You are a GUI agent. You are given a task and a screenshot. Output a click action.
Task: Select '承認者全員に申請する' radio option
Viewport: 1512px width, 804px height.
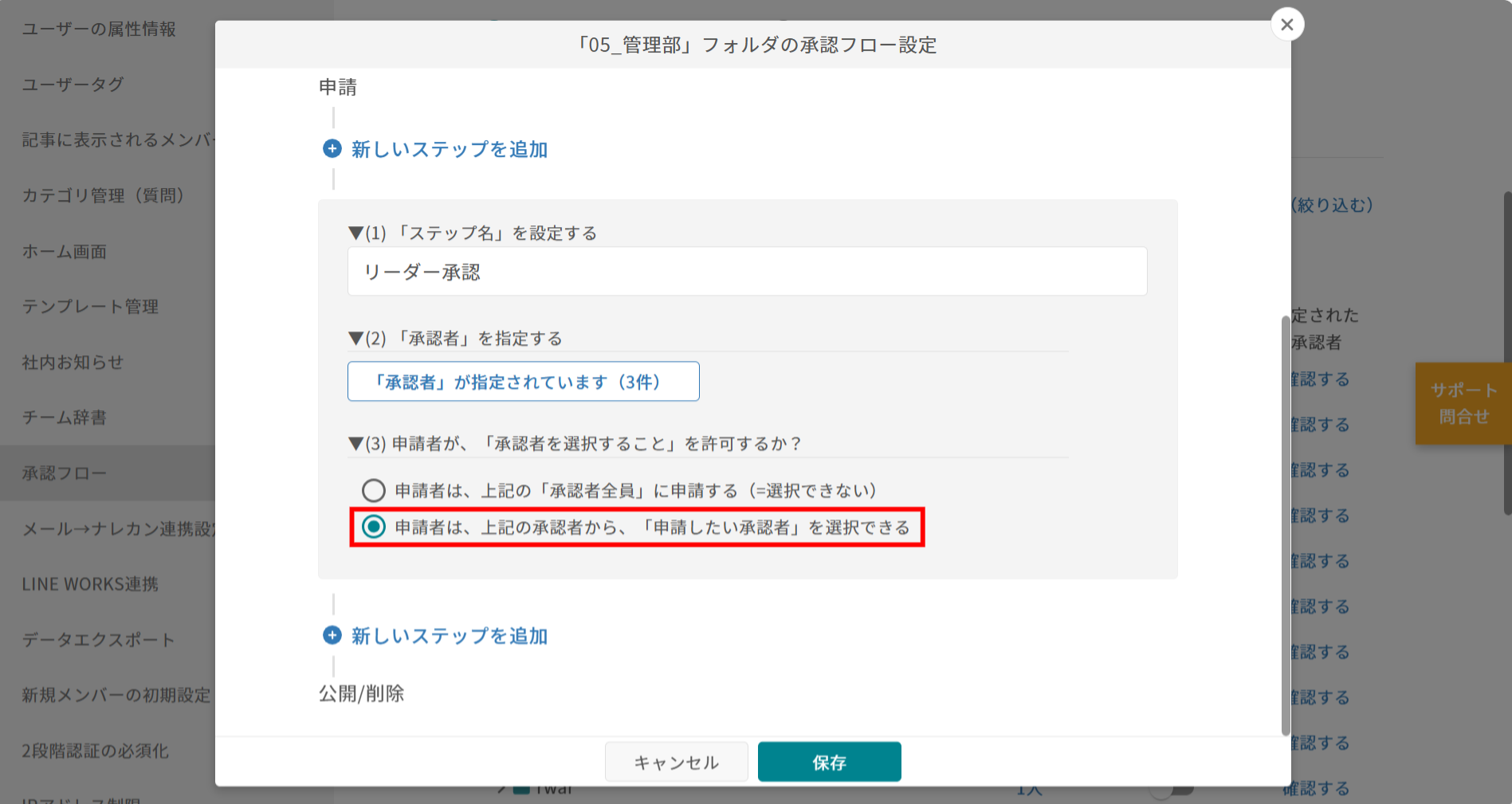pos(373,490)
